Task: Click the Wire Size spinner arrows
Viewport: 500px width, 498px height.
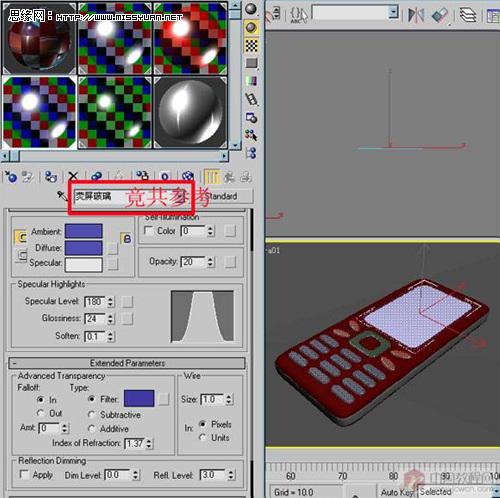Action: coord(229,399)
